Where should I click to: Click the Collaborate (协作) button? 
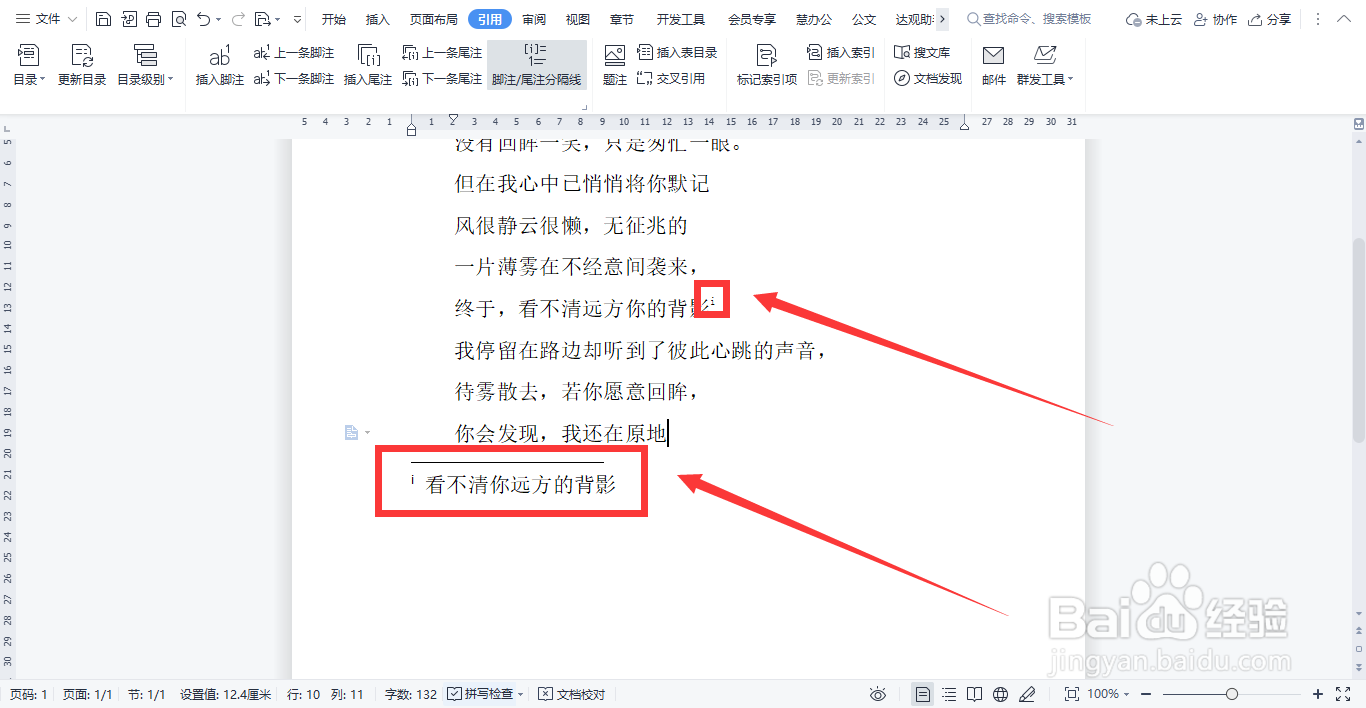pos(1216,19)
